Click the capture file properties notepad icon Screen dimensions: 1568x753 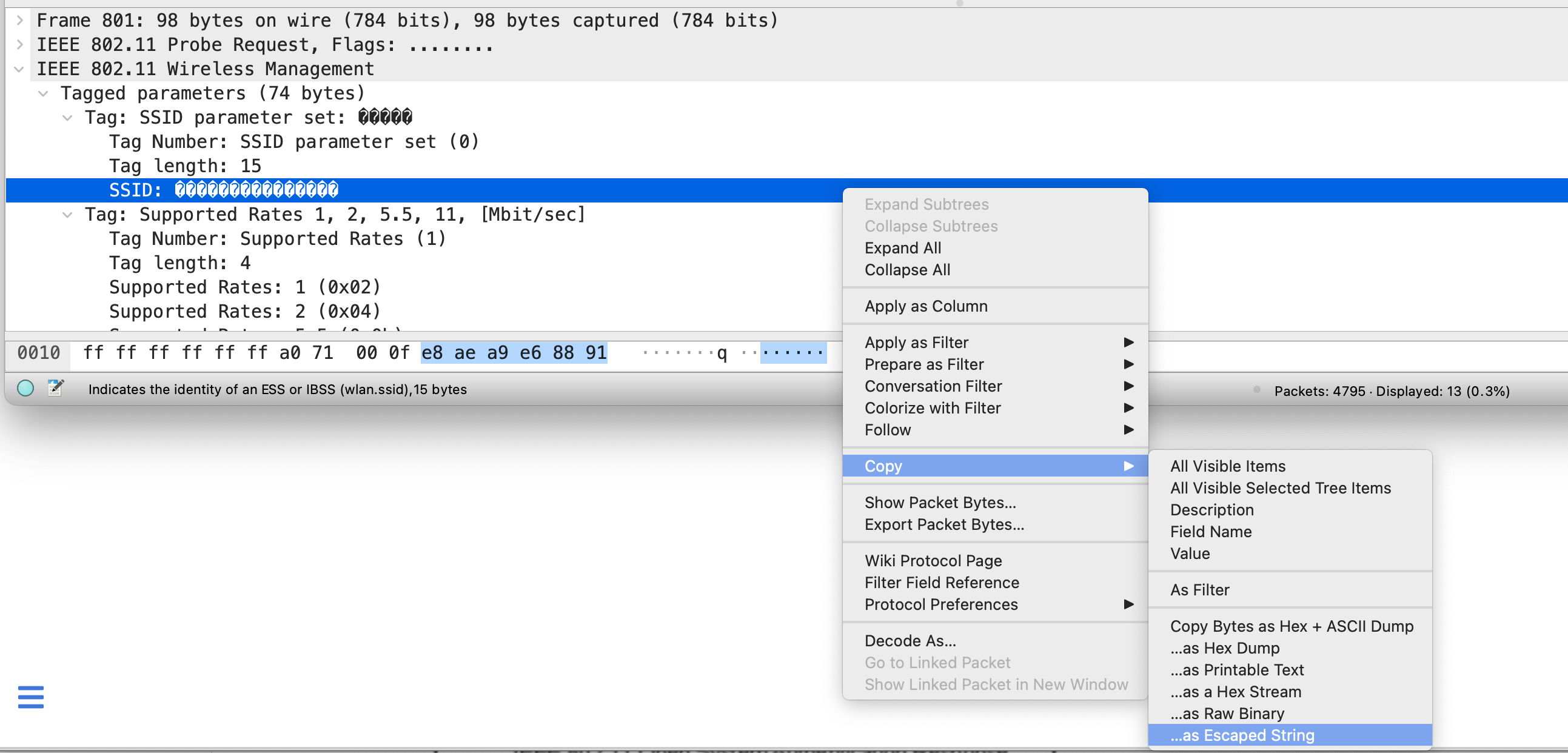(55, 388)
